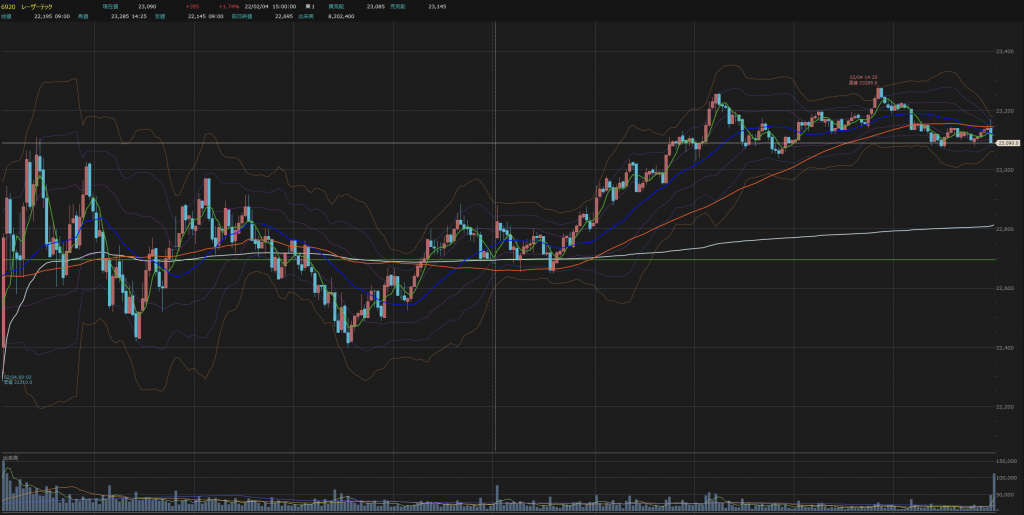
Task: Click the 出来高 volume panel label
Action: pos(10,458)
